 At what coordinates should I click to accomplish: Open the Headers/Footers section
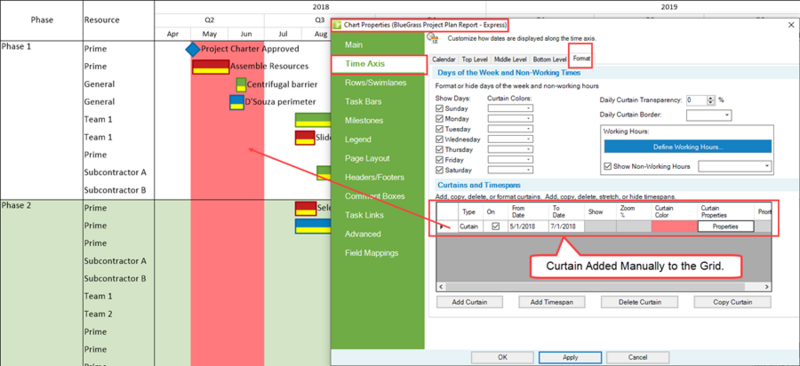pos(374,177)
